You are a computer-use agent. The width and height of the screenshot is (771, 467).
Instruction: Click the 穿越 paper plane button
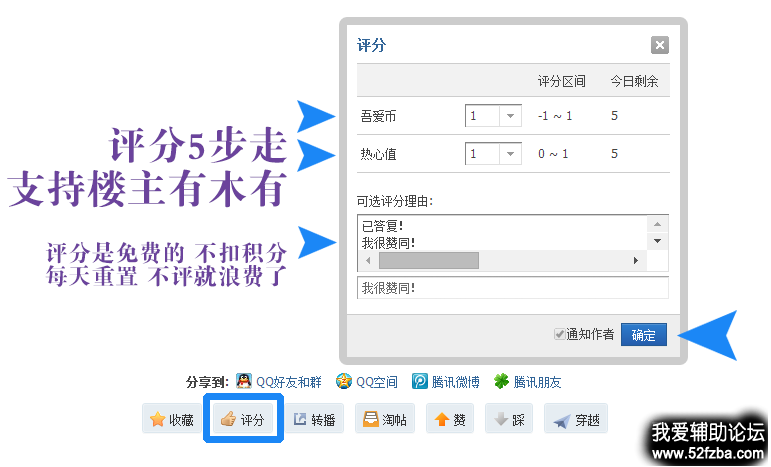[576, 419]
